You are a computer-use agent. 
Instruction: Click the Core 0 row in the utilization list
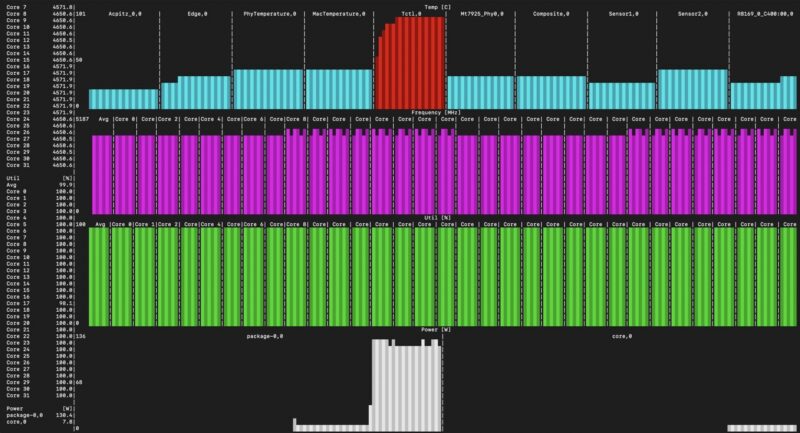pyautogui.click(x=39, y=191)
